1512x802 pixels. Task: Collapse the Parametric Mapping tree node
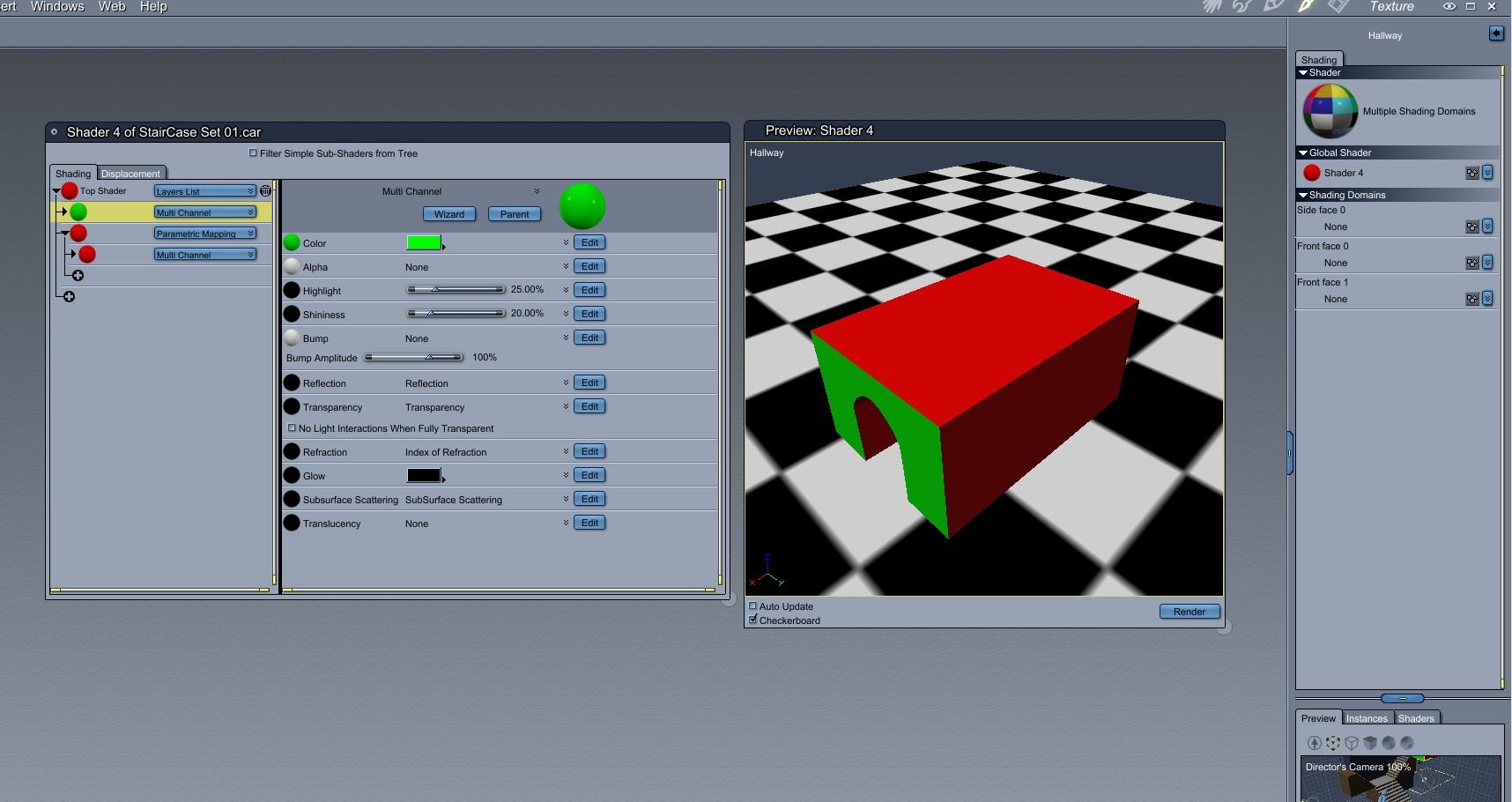click(64, 234)
